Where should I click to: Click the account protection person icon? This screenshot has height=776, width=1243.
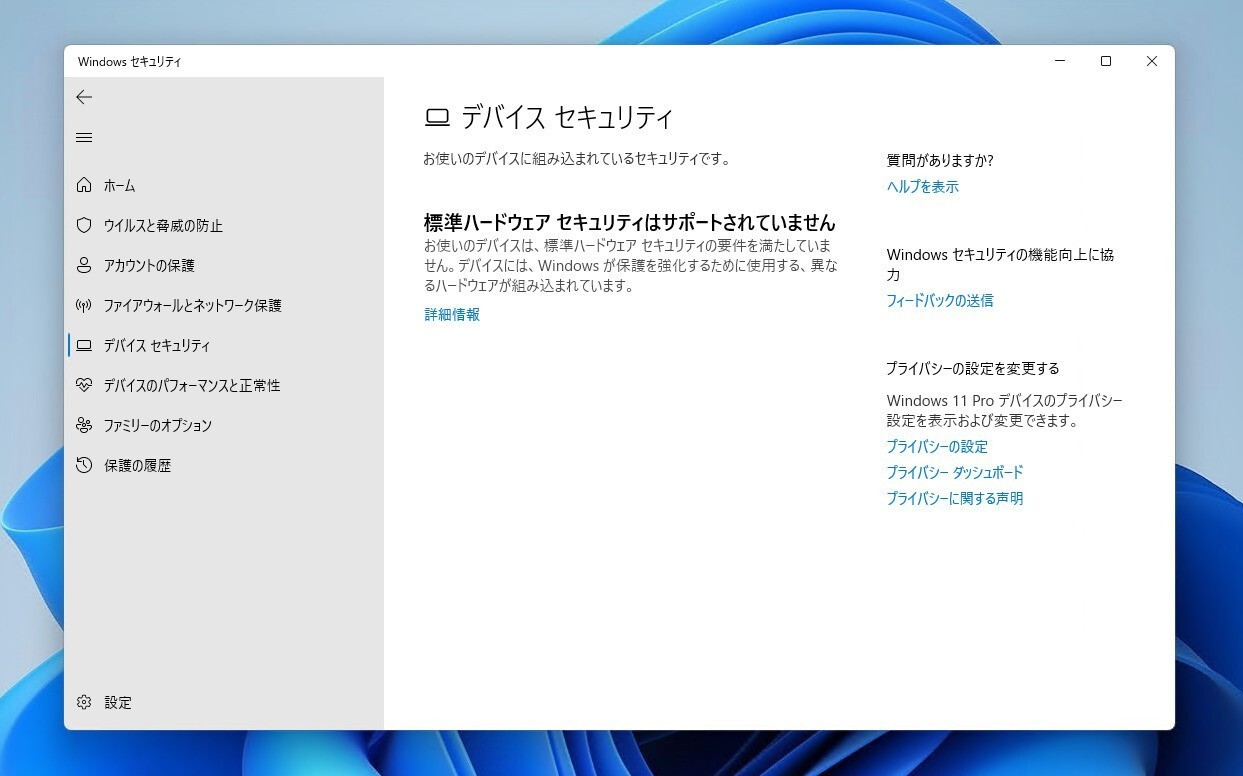pyautogui.click(x=84, y=265)
